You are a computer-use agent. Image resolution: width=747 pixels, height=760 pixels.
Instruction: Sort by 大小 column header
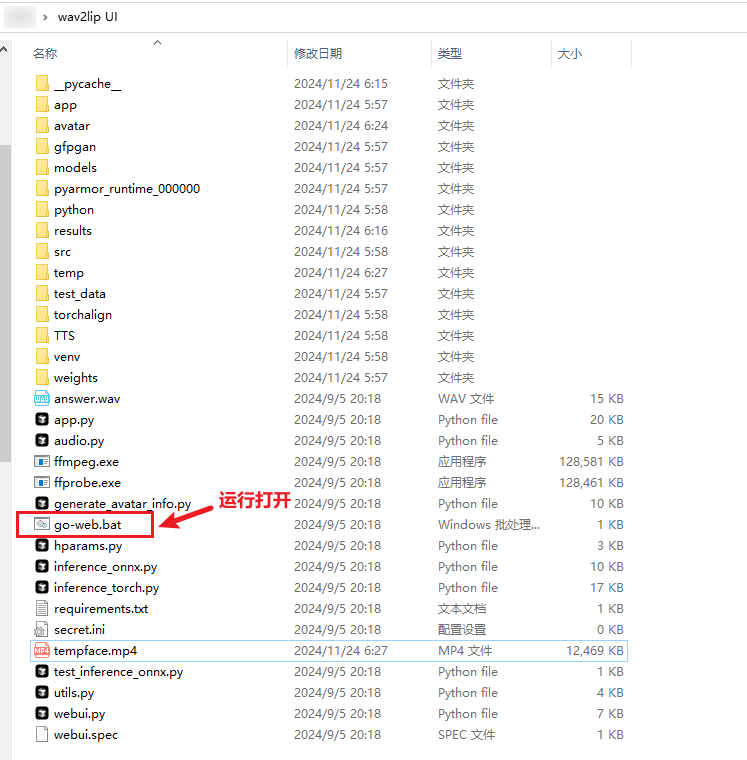[569, 53]
